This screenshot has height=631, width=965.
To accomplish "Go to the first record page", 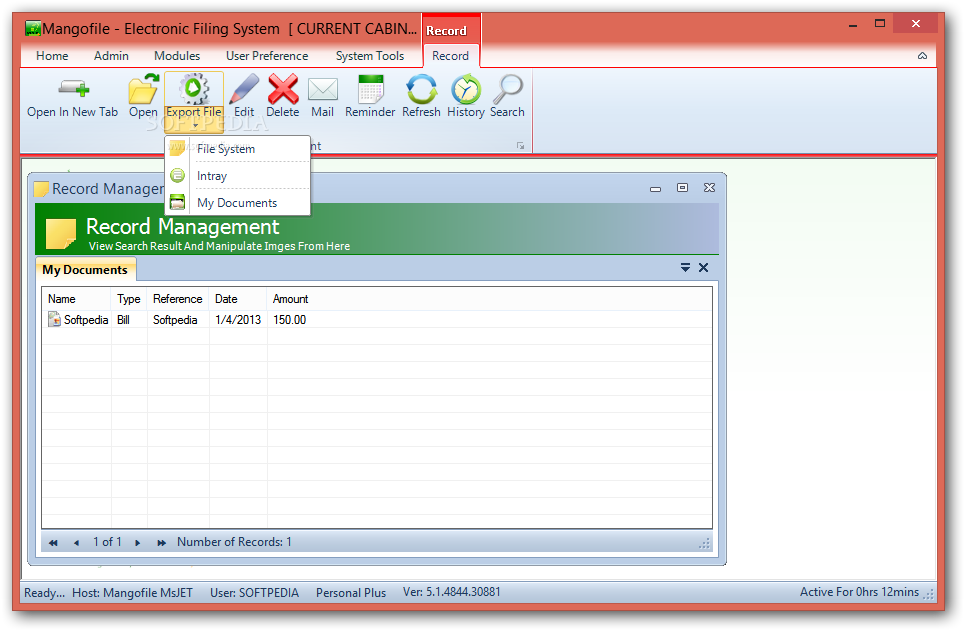I will 54,542.
